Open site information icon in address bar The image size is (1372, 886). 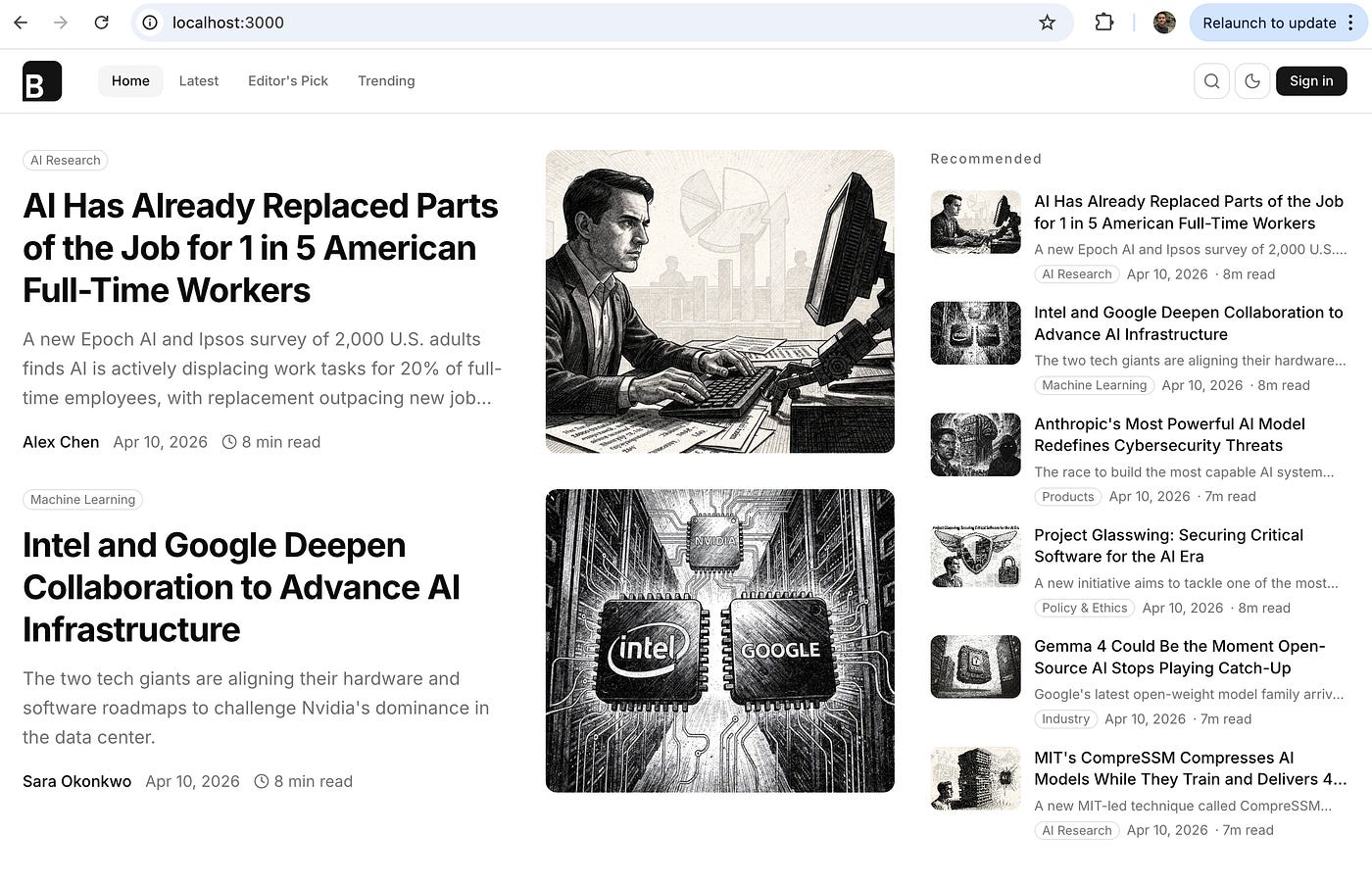pos(150,23)
